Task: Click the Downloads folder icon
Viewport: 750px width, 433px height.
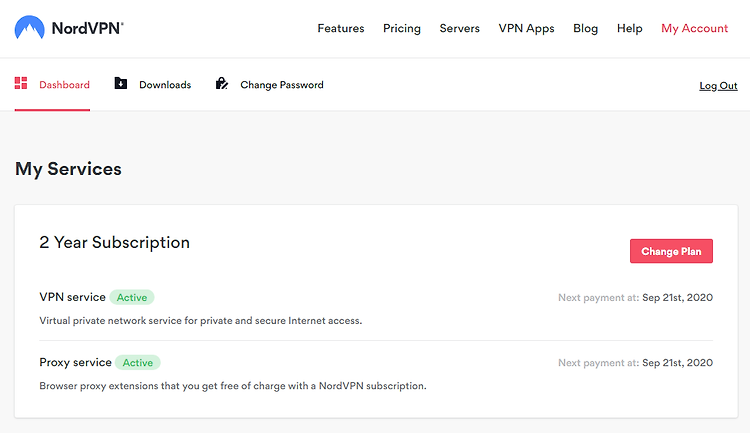Action: point(121,83)
